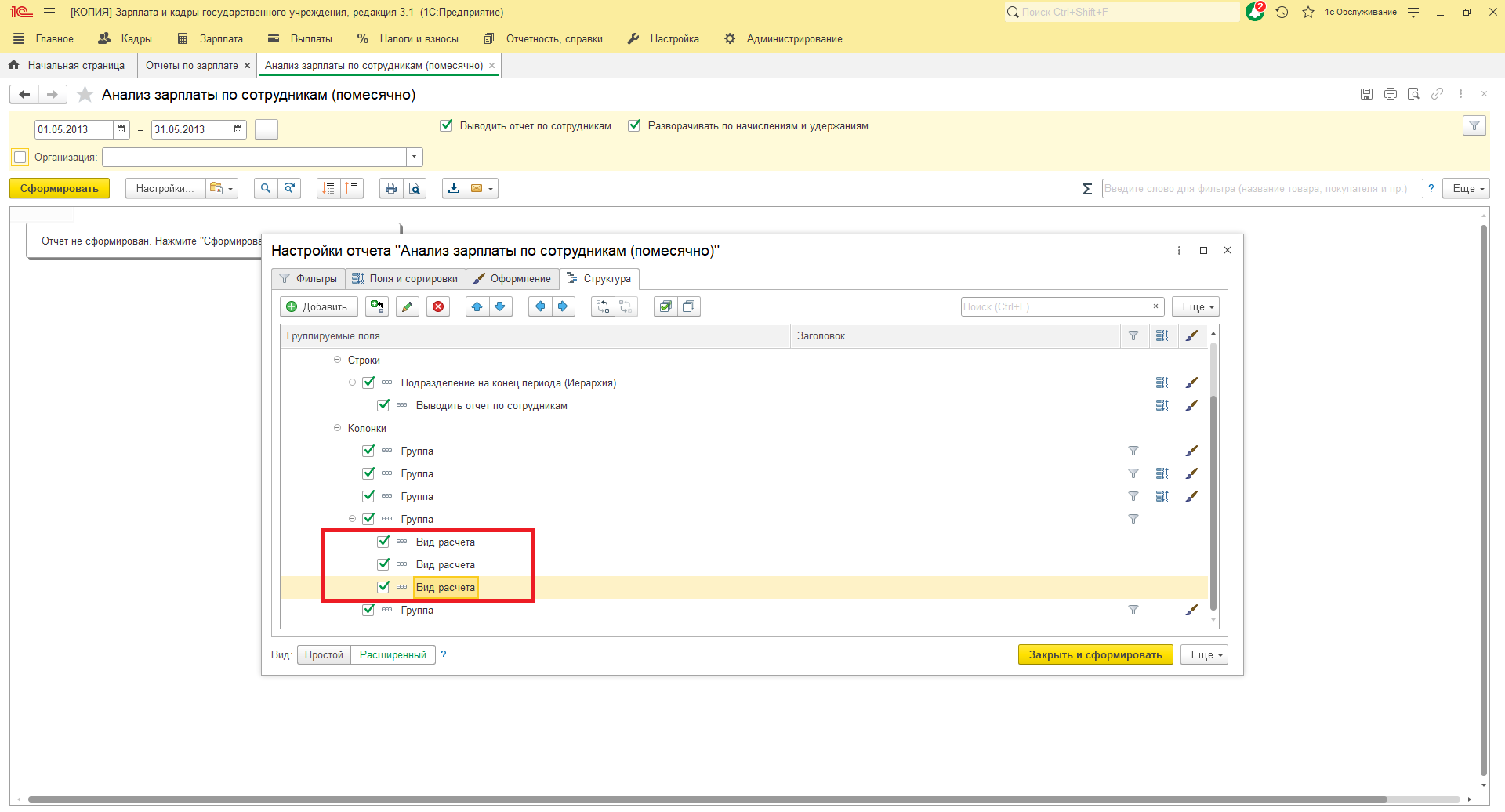Open calendar for end date 31.05.2013
1505x812 pixels.
(x=238, y=129)
